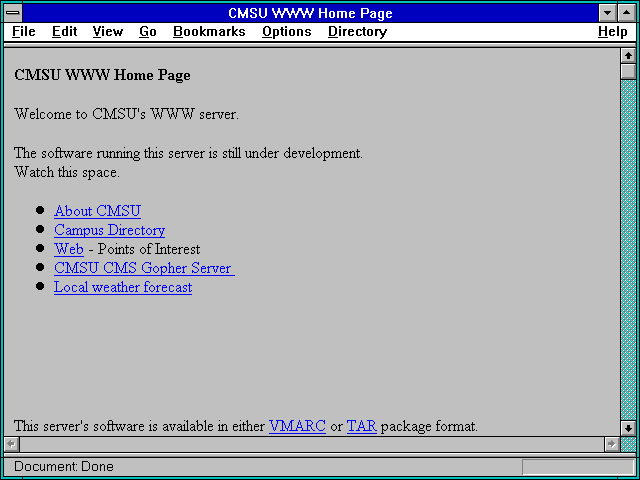Open the Go menu

click(148, 32)
